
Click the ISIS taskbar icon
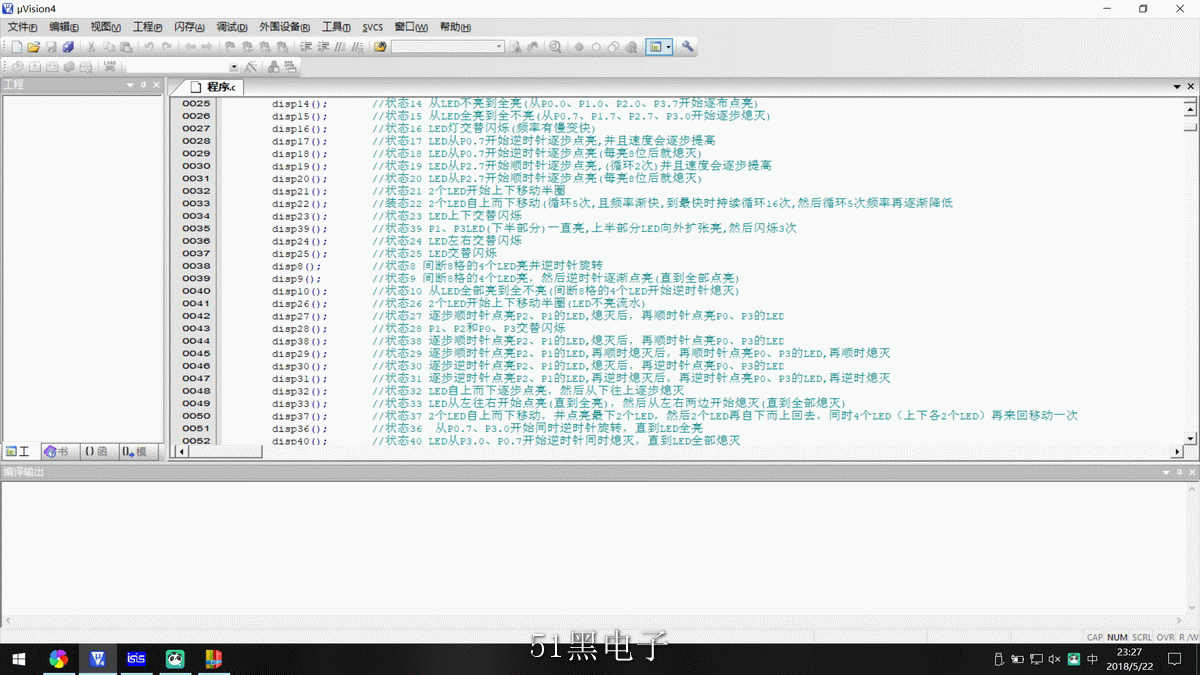click(x=136, y=659)
